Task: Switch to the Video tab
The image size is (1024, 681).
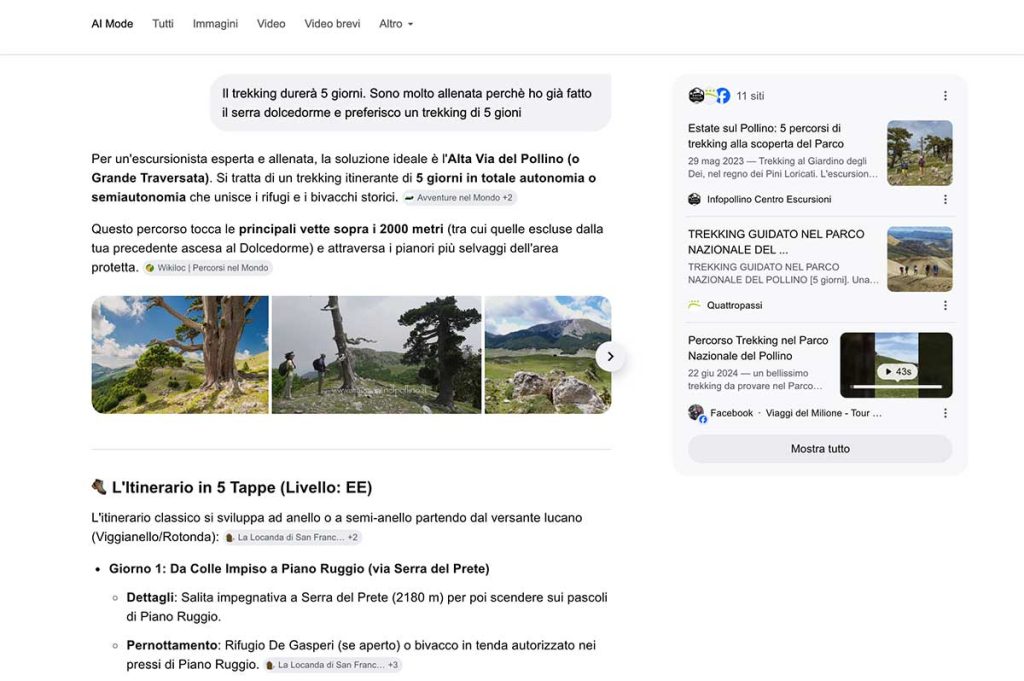Action: (270, 24)
